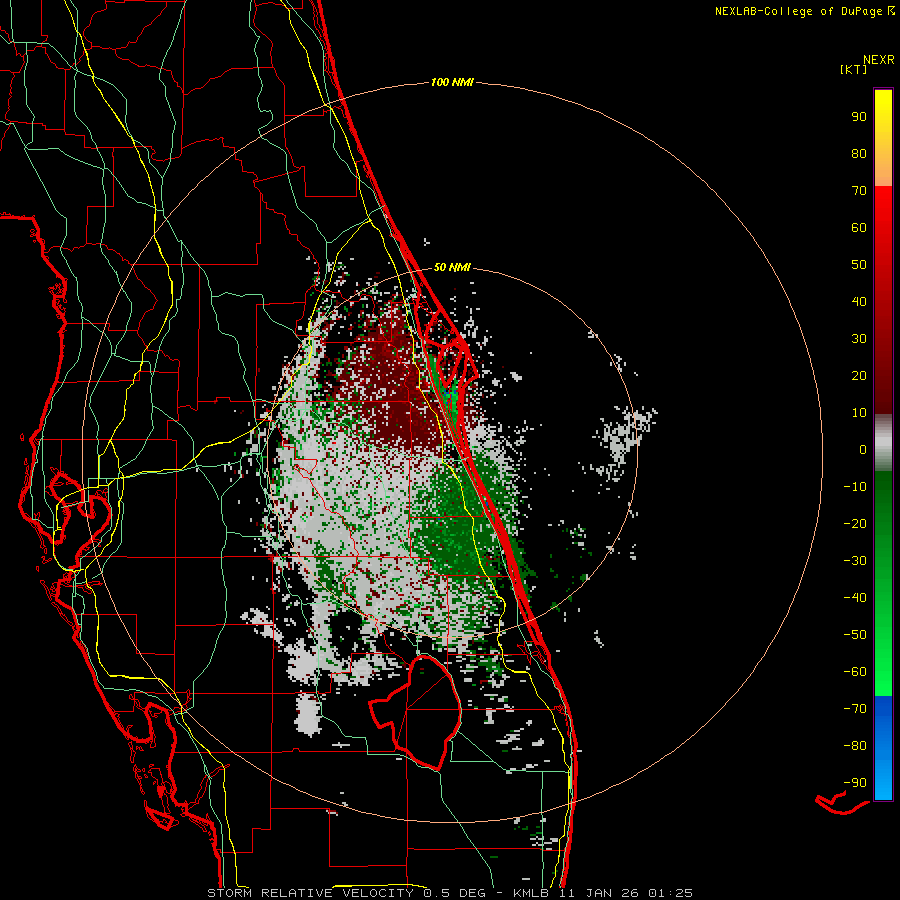Click the -70 value on the velocity scale
The height and width of the screenshot is (900, 900).
pos(855,708)
